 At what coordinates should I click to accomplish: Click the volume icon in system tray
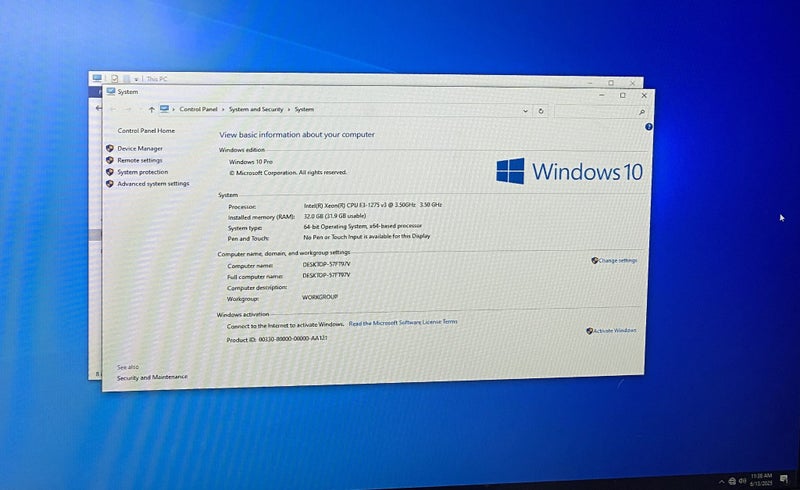(742, 480)
